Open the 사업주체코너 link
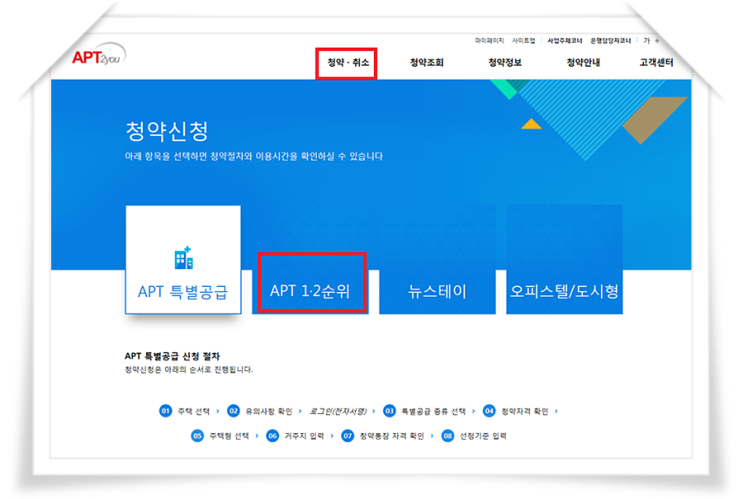The image size is (743, 499). (x=565, y=41)
